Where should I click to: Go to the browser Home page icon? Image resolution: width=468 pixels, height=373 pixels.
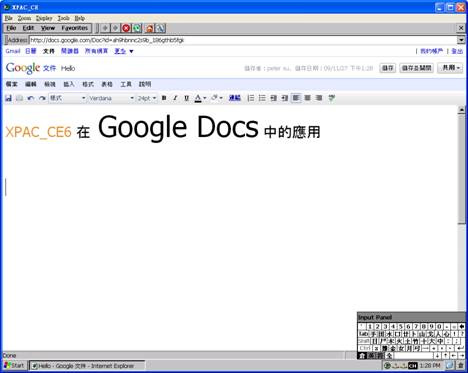point(150,28)
